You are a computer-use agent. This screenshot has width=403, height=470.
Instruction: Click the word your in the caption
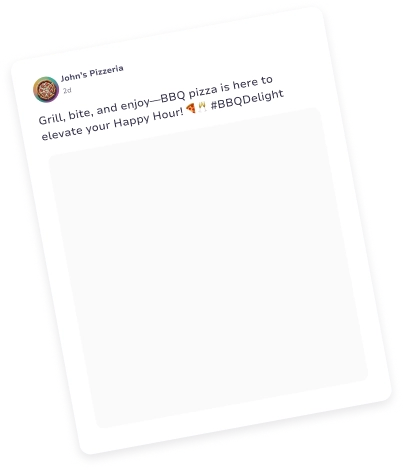(98, 128)
